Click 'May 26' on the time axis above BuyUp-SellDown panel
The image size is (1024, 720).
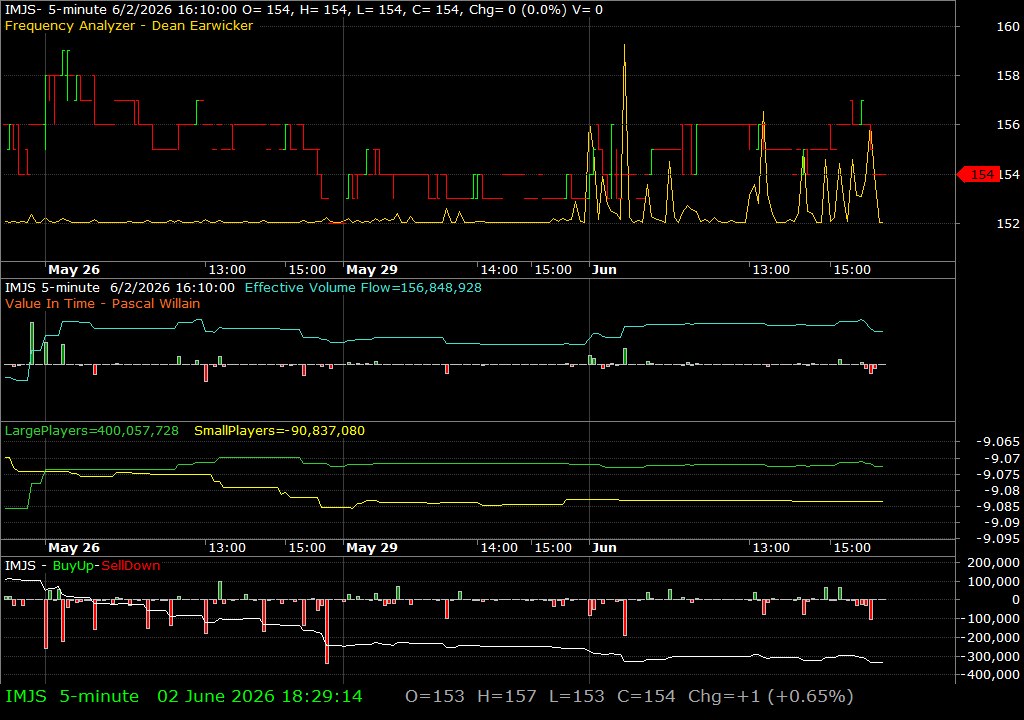74,548
